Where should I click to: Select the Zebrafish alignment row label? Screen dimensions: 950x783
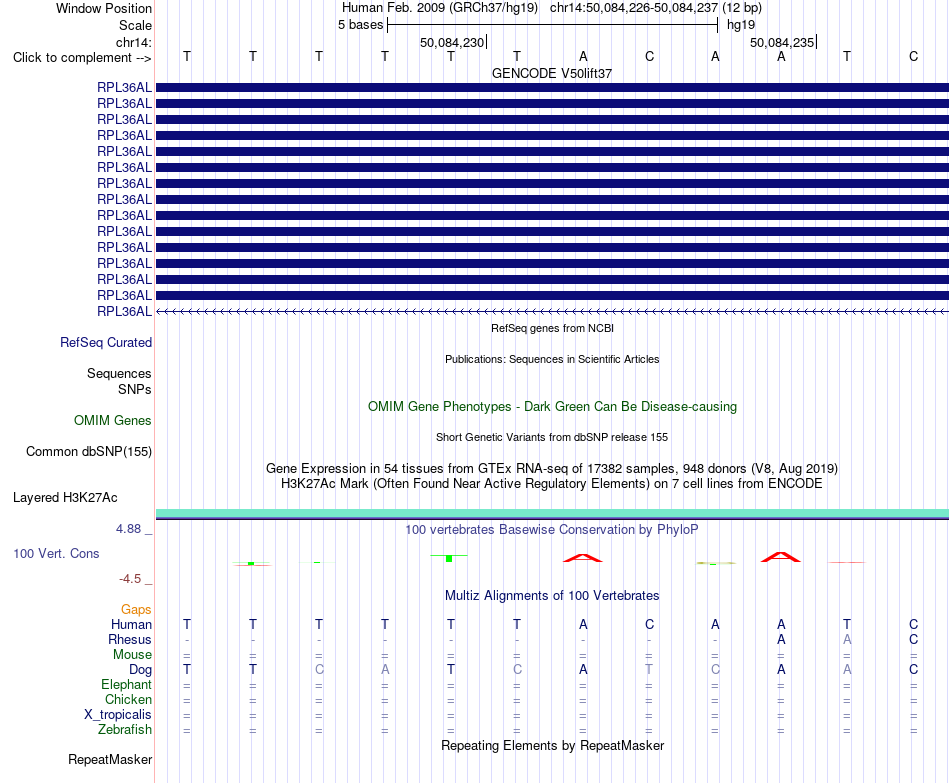point(125,730)
